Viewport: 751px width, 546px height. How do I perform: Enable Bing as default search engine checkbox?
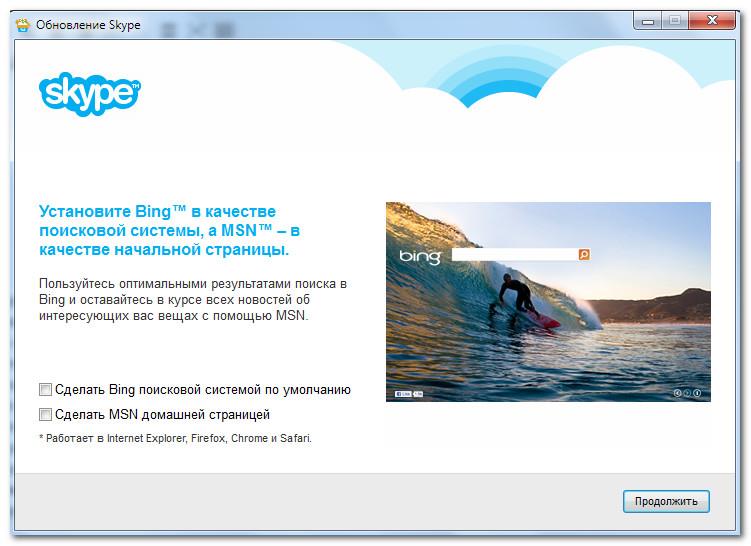click(x=45, y=389)
